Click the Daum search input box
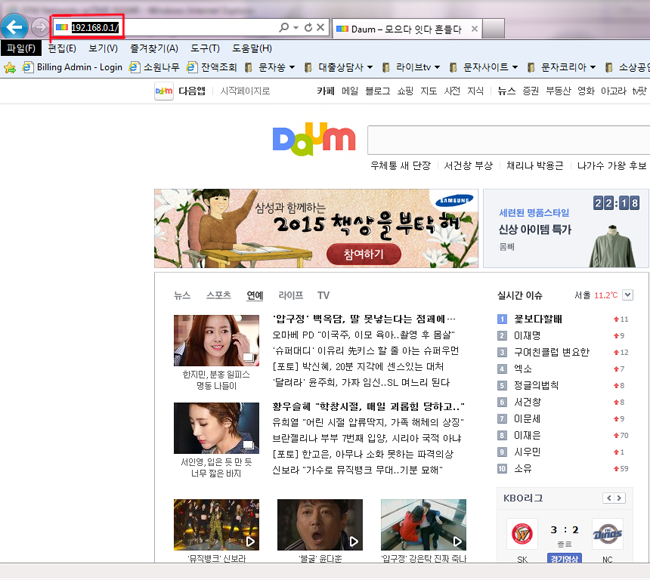The height and width of the screenshot is (580, 650). (x=508, y=140)
